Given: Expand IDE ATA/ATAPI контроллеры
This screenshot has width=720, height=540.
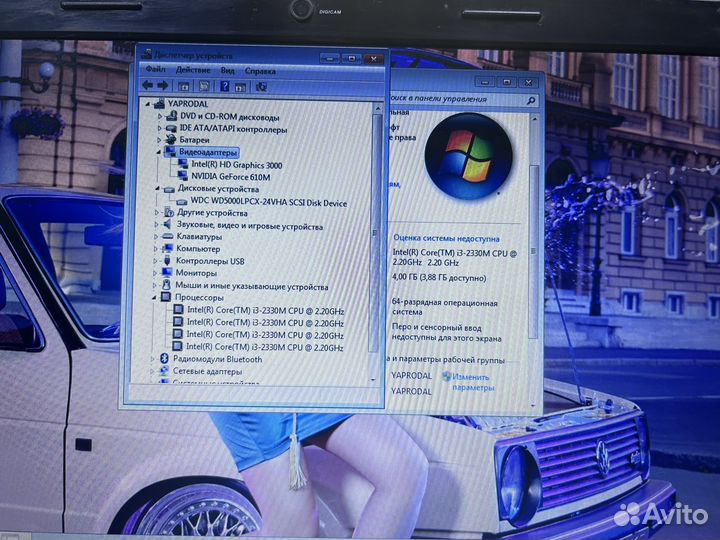Looking at the screenshot, I should click(x=160, y=128).
